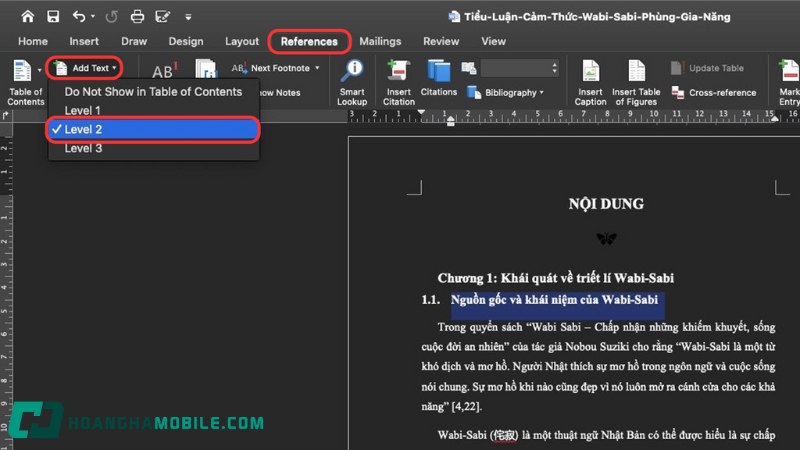Pick the checked Level 2 menu entry
Viewport: 800px width, 450px height.
tap(153, 129)
